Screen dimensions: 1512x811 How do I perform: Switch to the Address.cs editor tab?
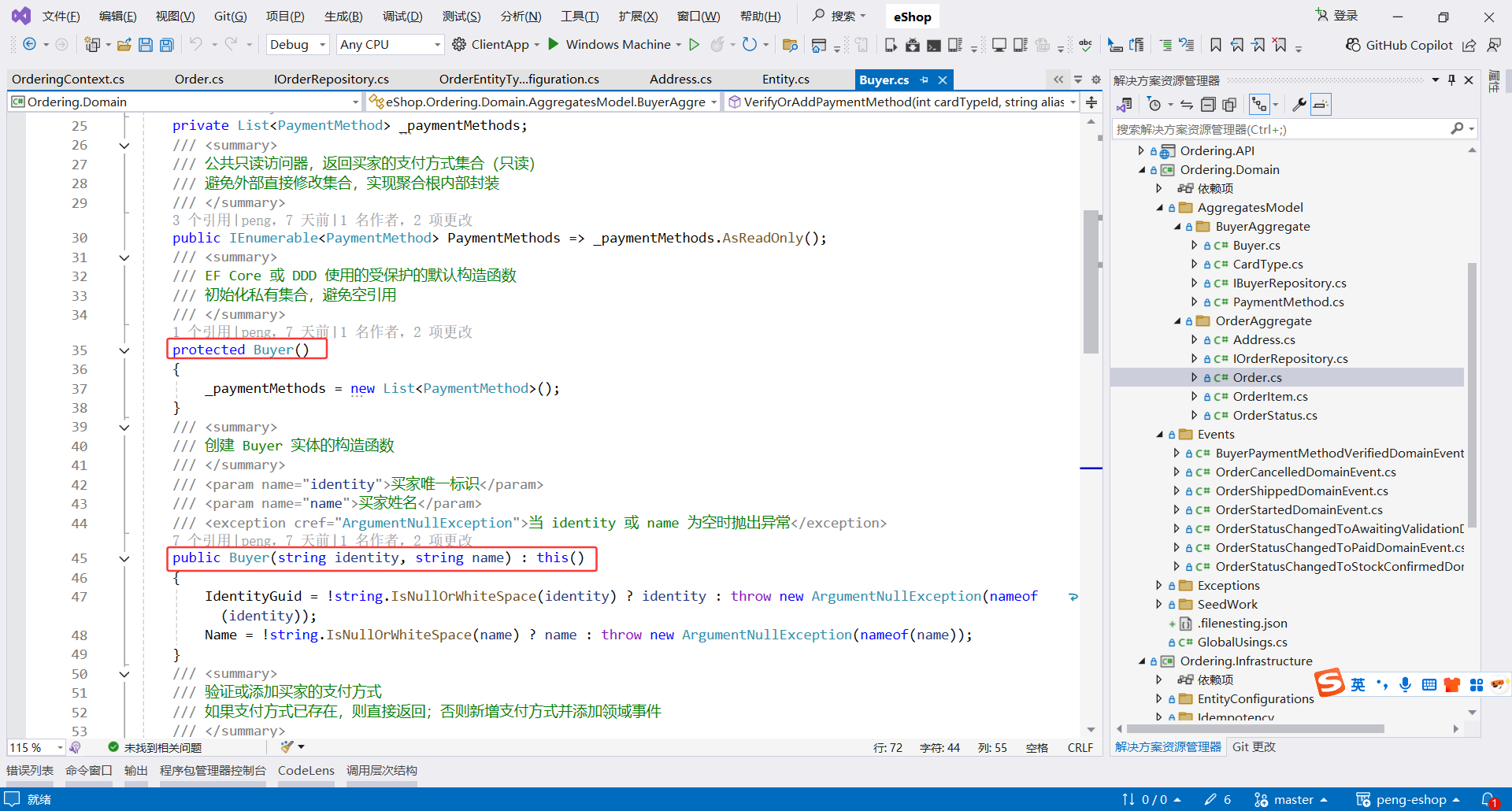click(x=680, y=80)
